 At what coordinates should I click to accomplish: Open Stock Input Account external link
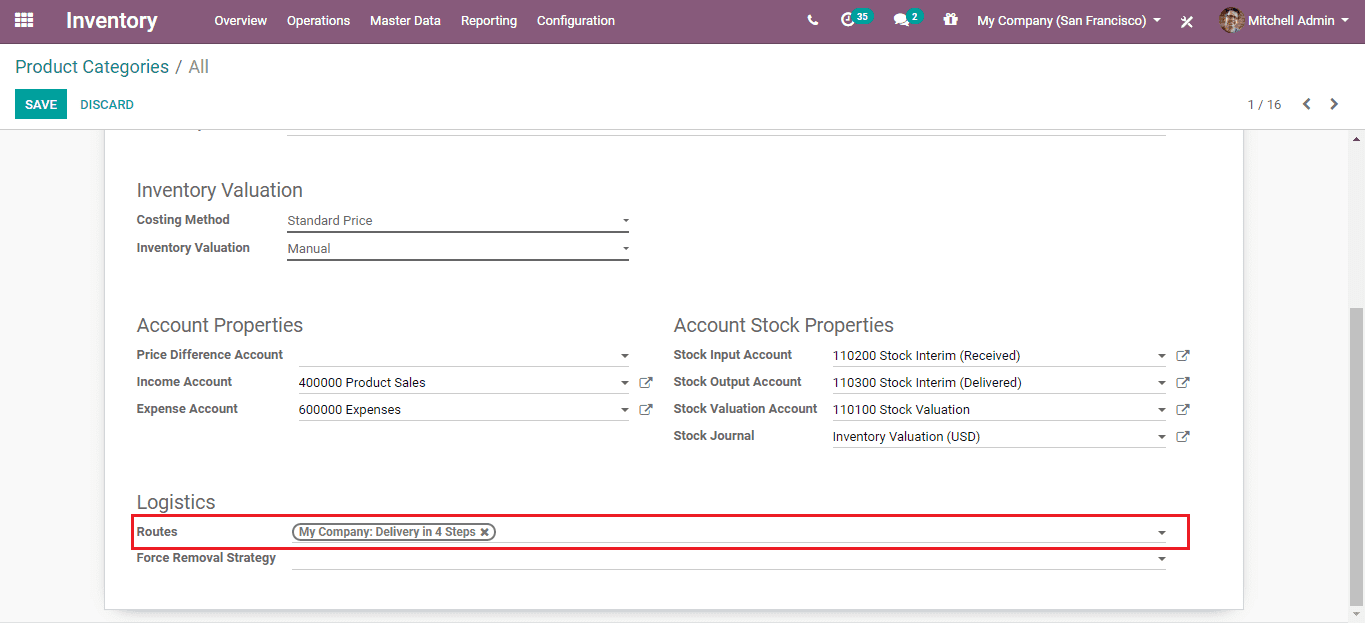coord(1183,355)
